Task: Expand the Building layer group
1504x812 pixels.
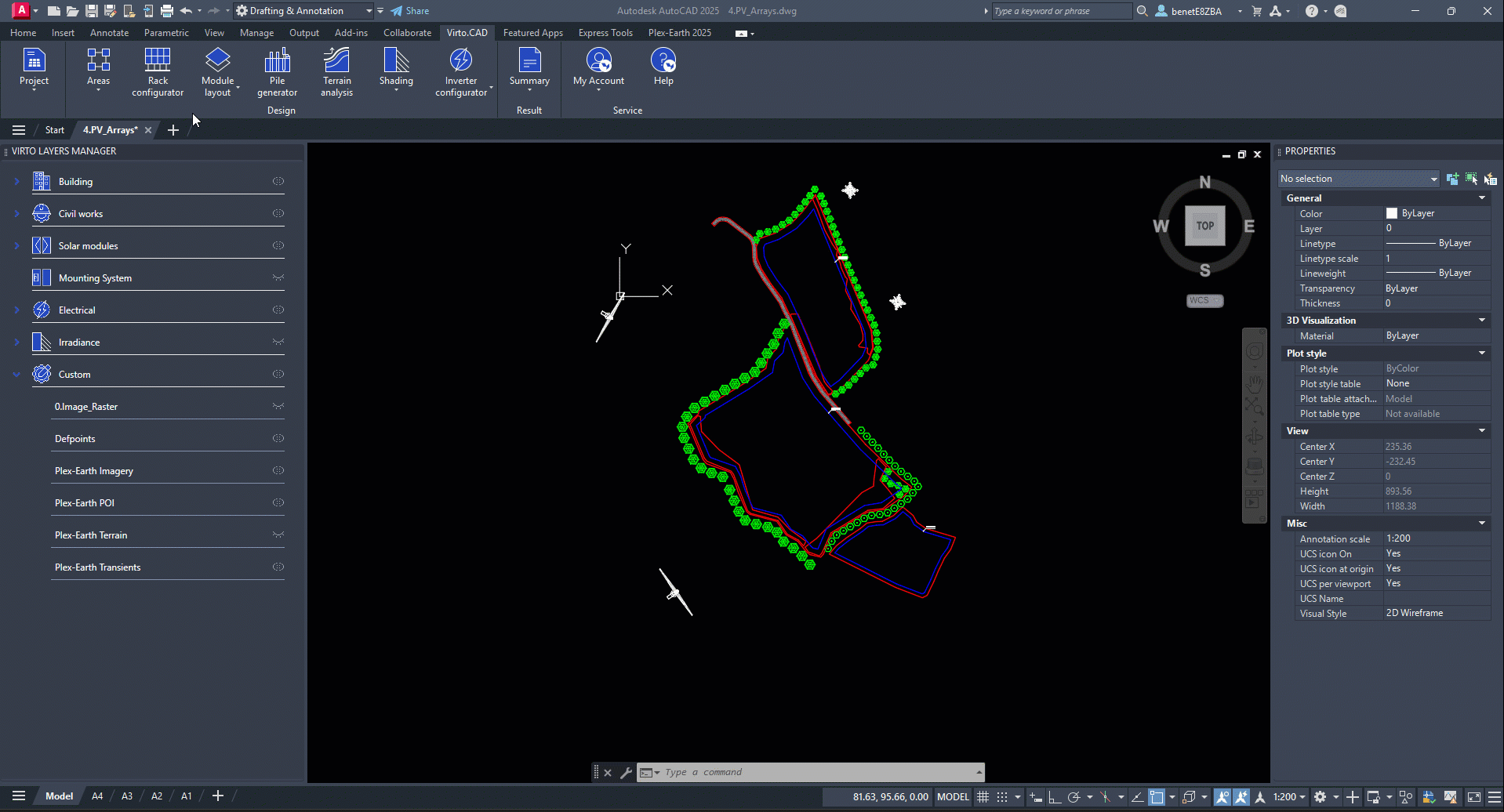Action: pos(16,181)
